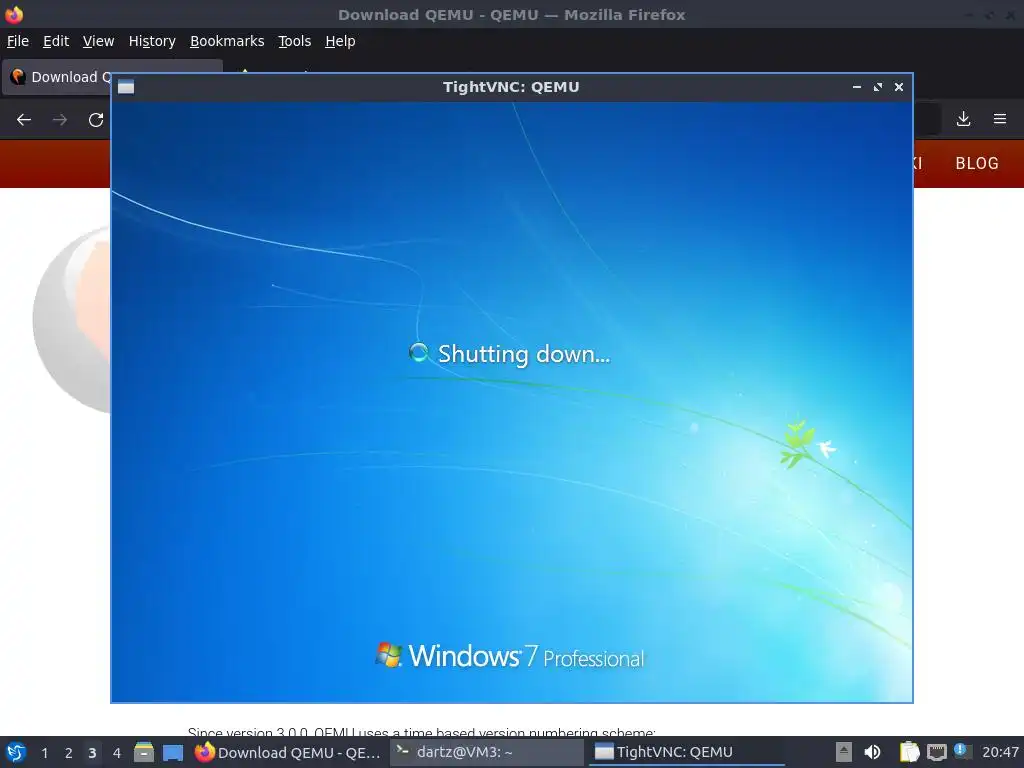Open the History menu in Firefox
This screenshot has height=768, width=1024.
tap(152, 41)
